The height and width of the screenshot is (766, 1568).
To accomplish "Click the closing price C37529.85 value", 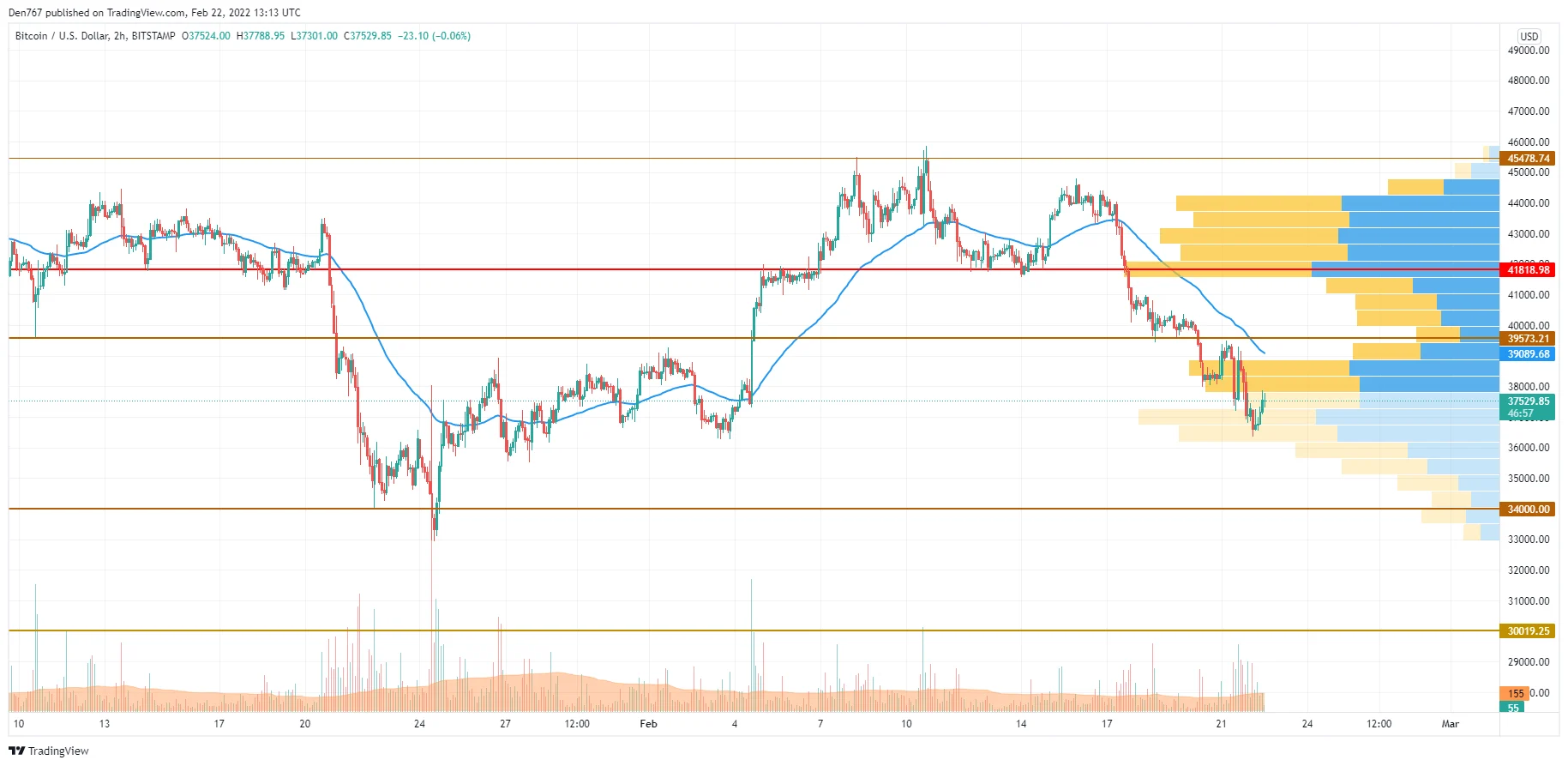I will click(x=368, y=36).
